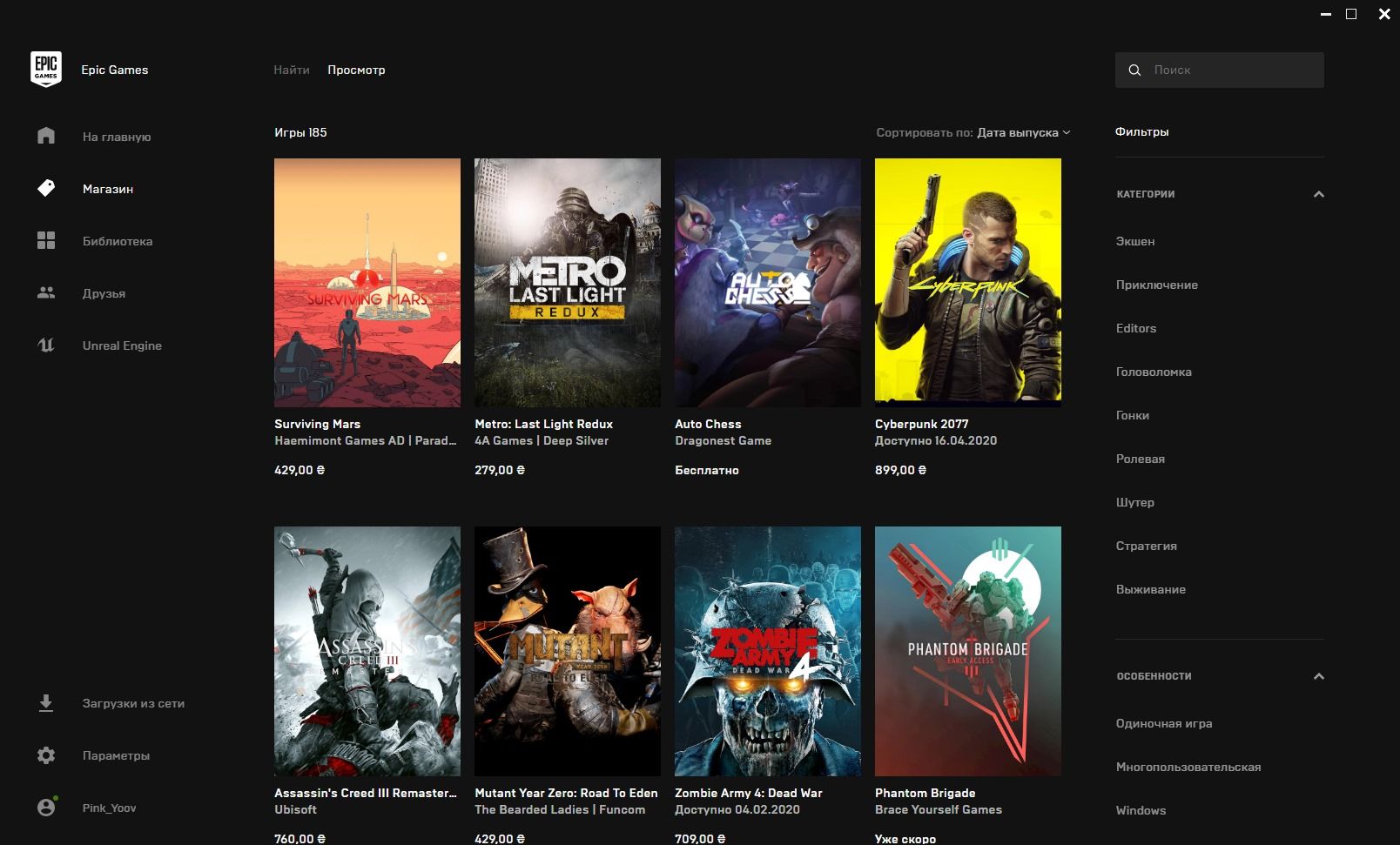Select the free game Auto Chess

point(767,283)
